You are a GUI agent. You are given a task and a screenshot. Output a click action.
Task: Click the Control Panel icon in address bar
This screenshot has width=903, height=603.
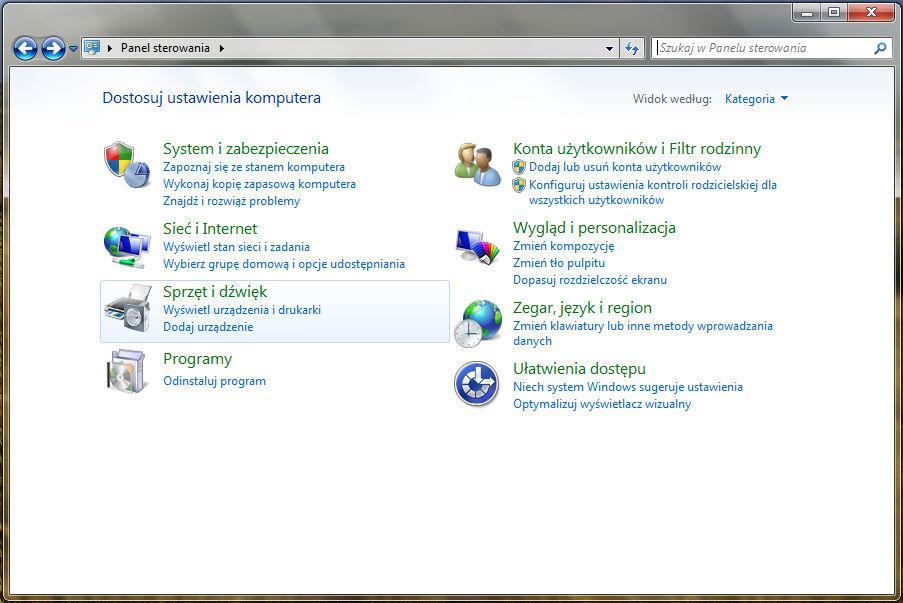[92, 48]
